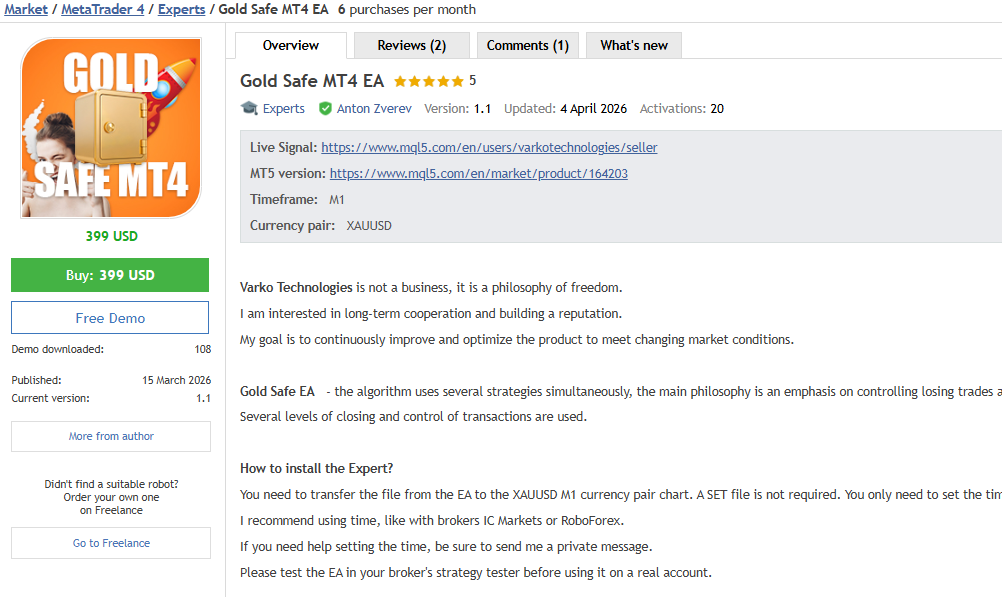
Task: Click the Currency pair XAUUSD value
Action: 369,226
